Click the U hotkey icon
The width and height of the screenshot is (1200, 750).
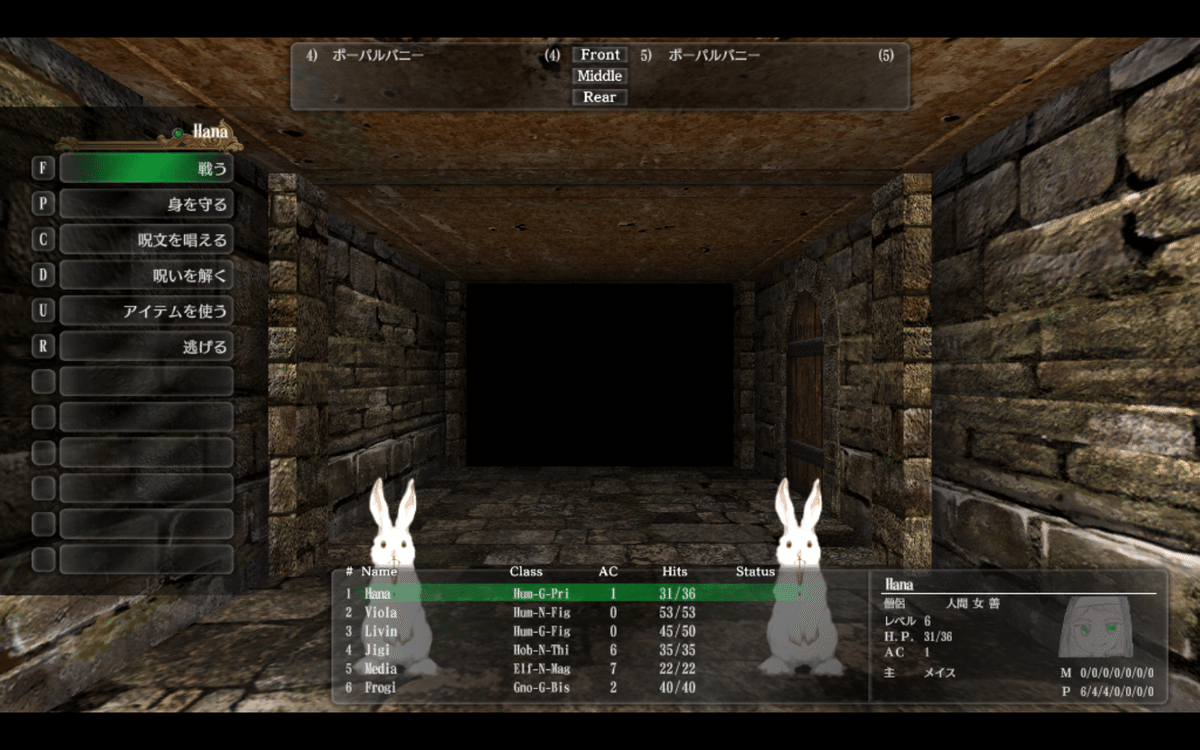pos(43,311)
